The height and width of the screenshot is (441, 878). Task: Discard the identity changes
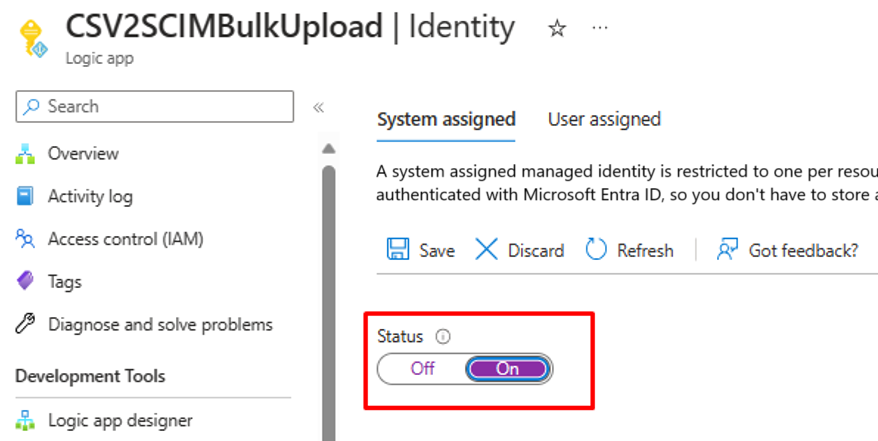tap(519, 250)
